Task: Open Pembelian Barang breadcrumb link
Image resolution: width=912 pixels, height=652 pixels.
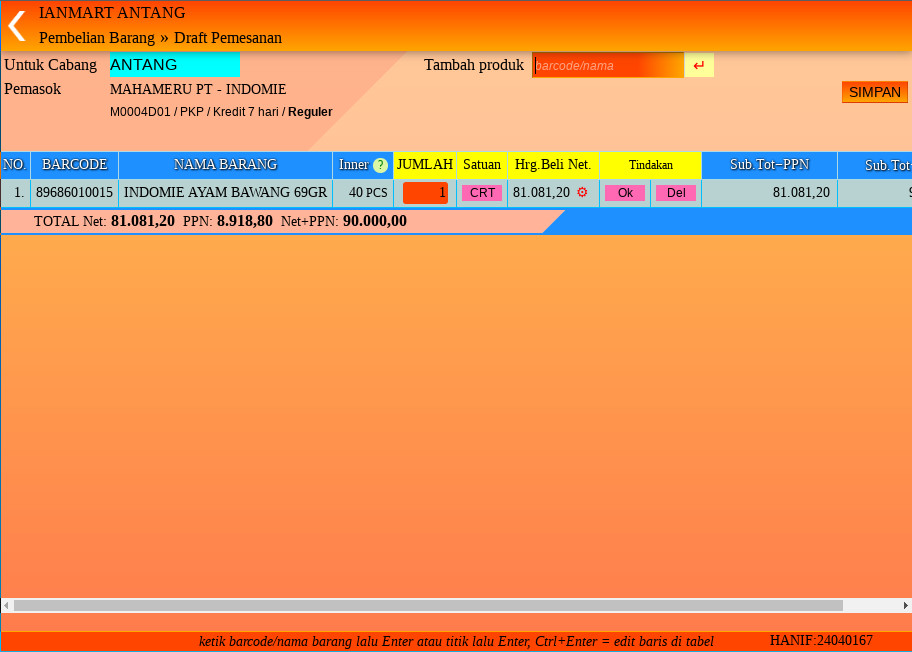Action: (97, 38)
